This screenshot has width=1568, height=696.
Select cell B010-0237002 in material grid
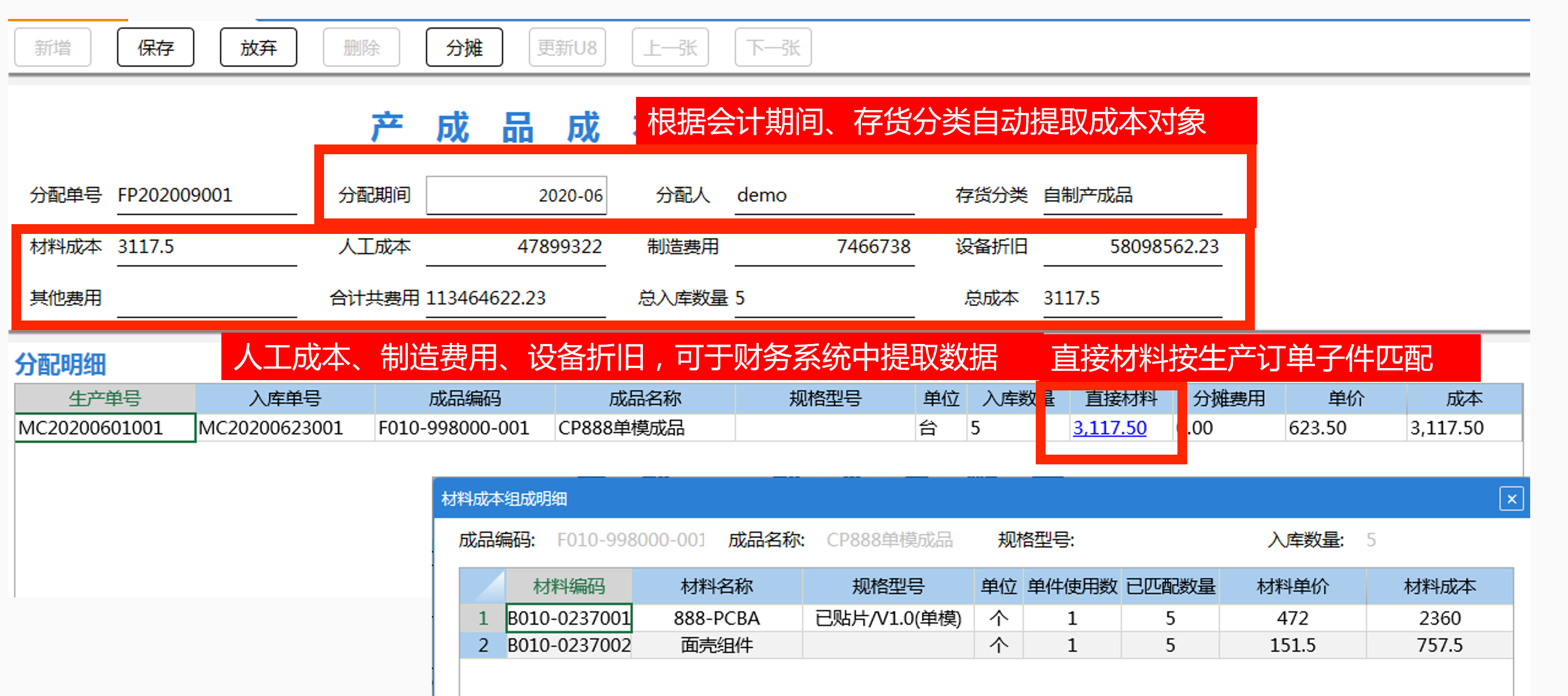[568, 646]
